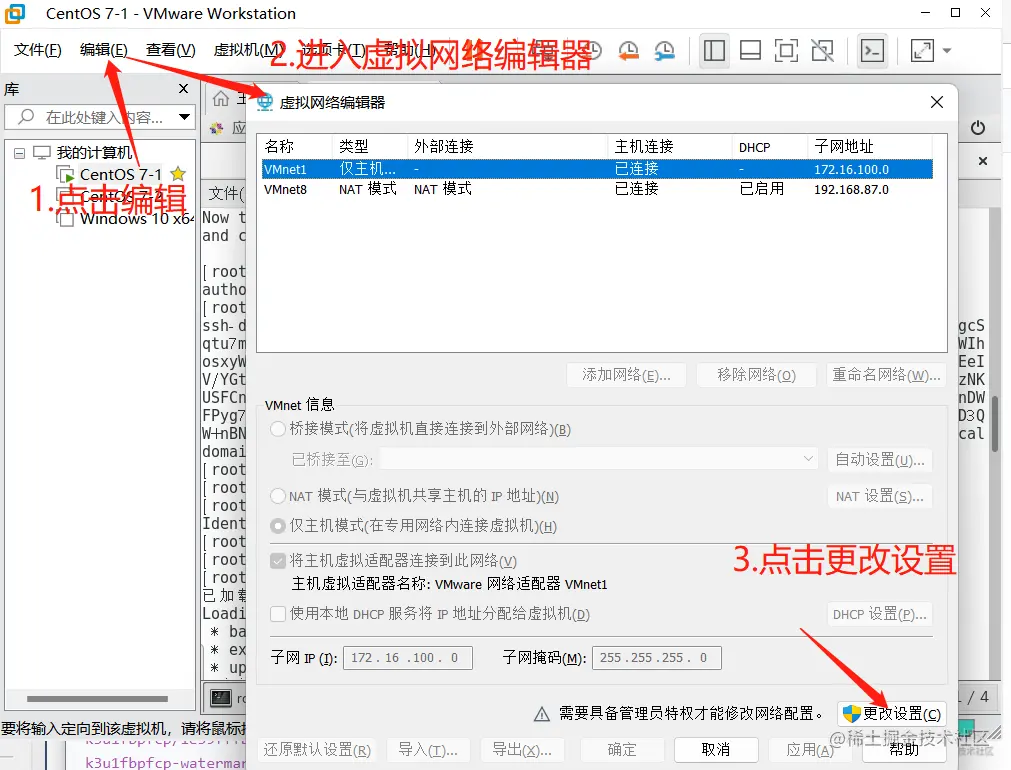Click the 添加网络 button
Screen dimensions: 1011x770
click(x=626, y=375)
